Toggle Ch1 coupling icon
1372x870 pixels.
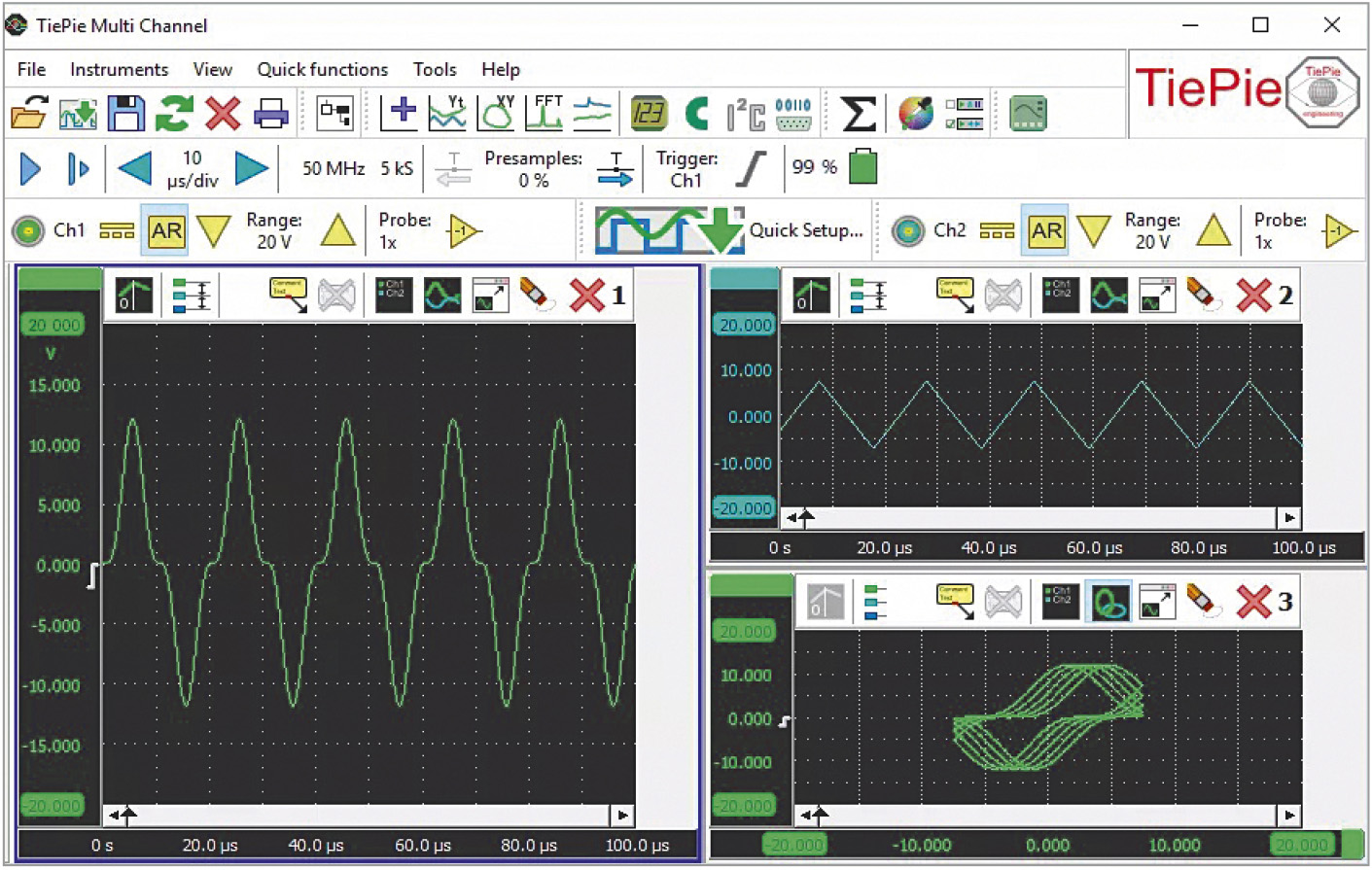pos(117,231)
